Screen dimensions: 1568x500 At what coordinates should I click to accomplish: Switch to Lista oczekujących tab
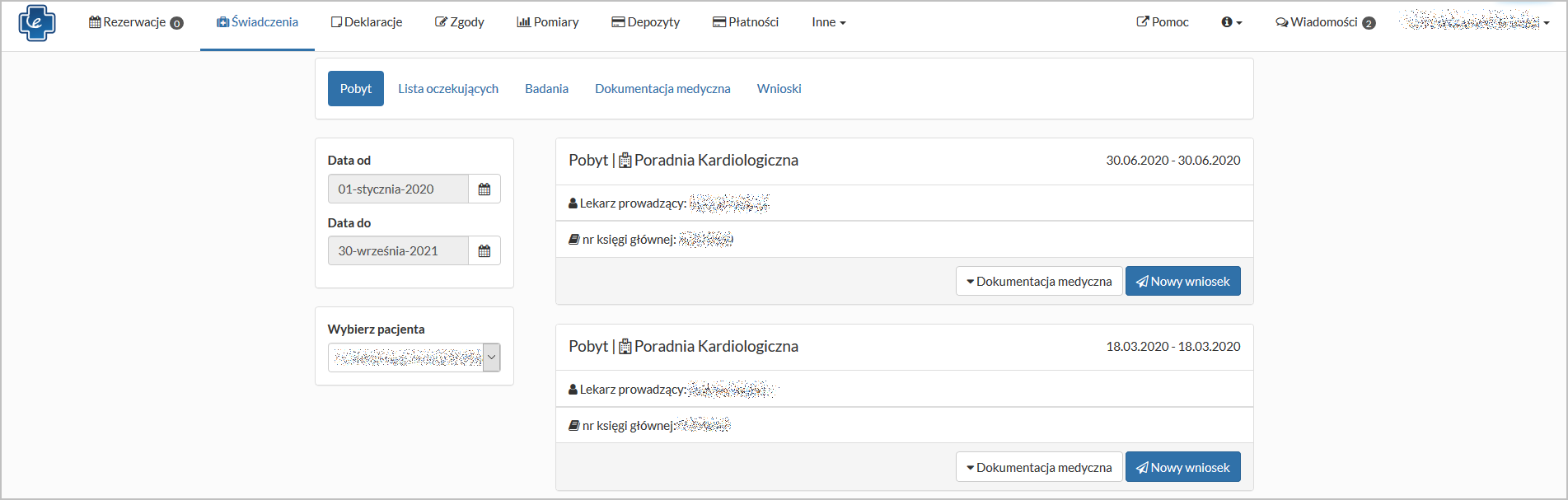448,89
